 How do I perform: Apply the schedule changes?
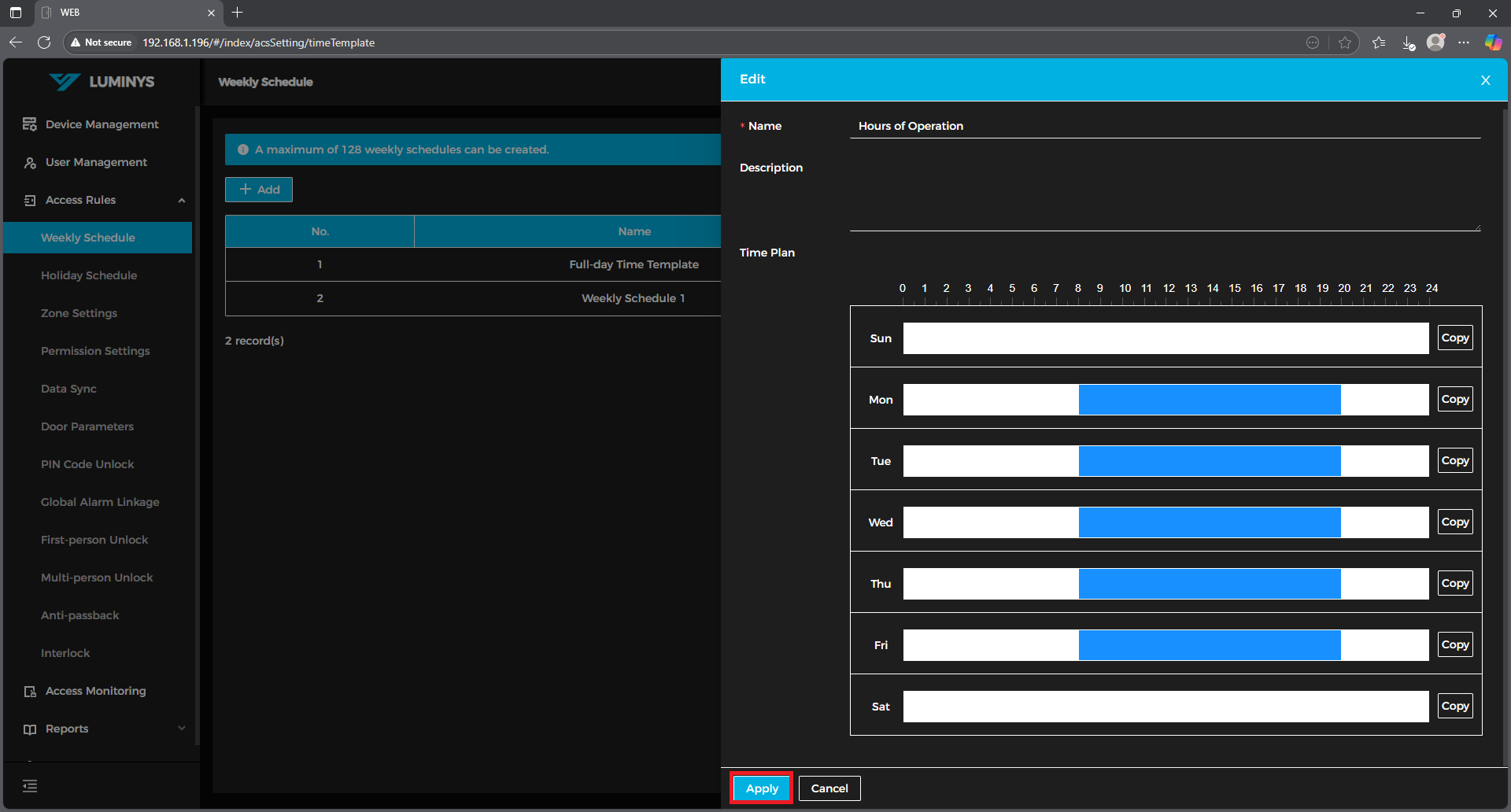[x=761, y=788]
